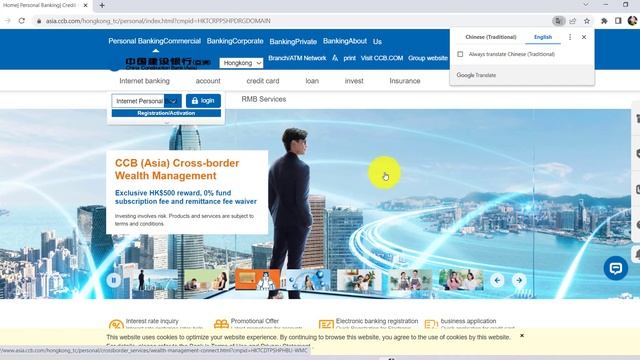Close the Google Translate popup
This screenshot has width=640, height=360.
pos(584,37)
